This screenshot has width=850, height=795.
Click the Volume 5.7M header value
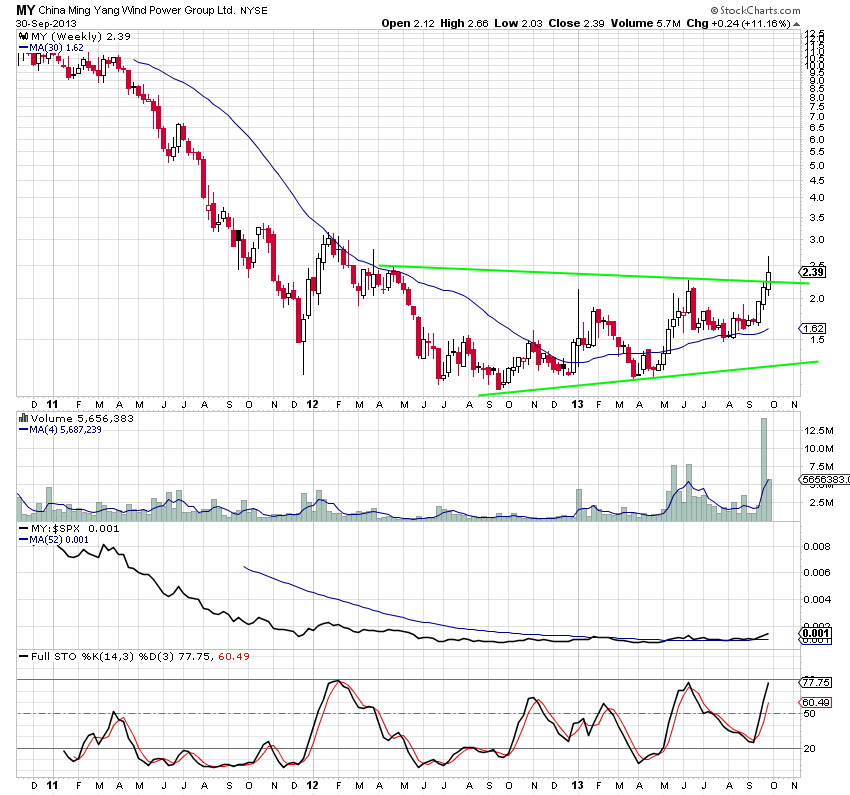coord(645,23)
